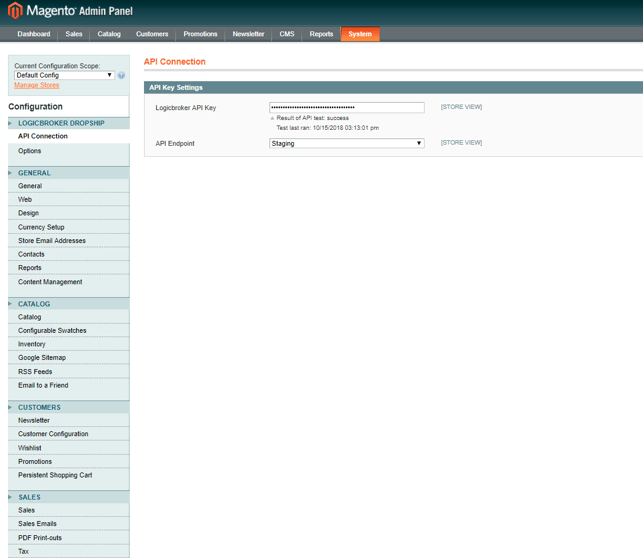This screenshot has height=558, width=643.
Task: Open the Options configuration page
Action: click(30, 151)
